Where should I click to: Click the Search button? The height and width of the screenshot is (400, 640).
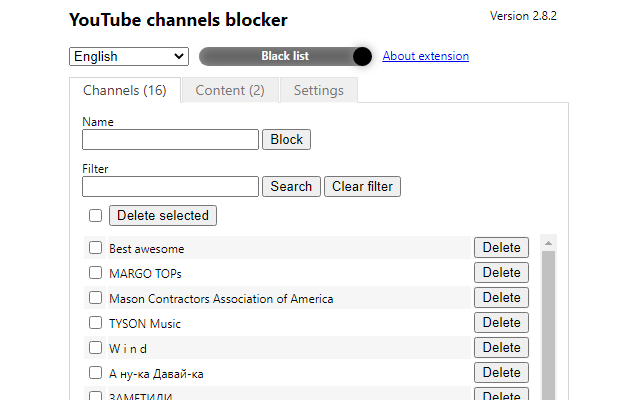pyautogui.click(x=291, y=186)
